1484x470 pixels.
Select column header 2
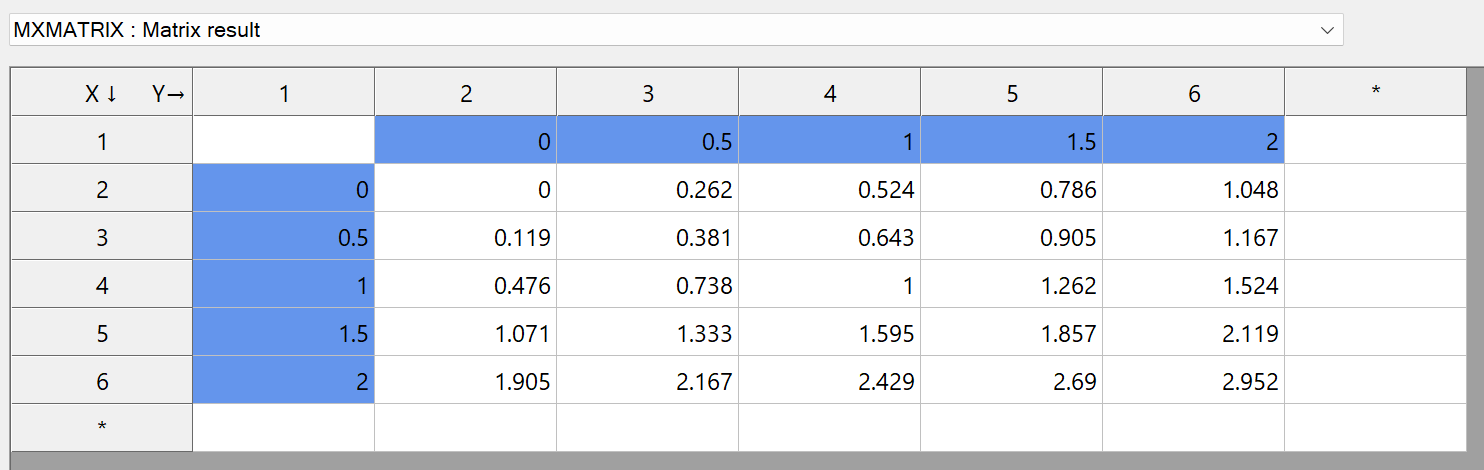click(466, 93)
